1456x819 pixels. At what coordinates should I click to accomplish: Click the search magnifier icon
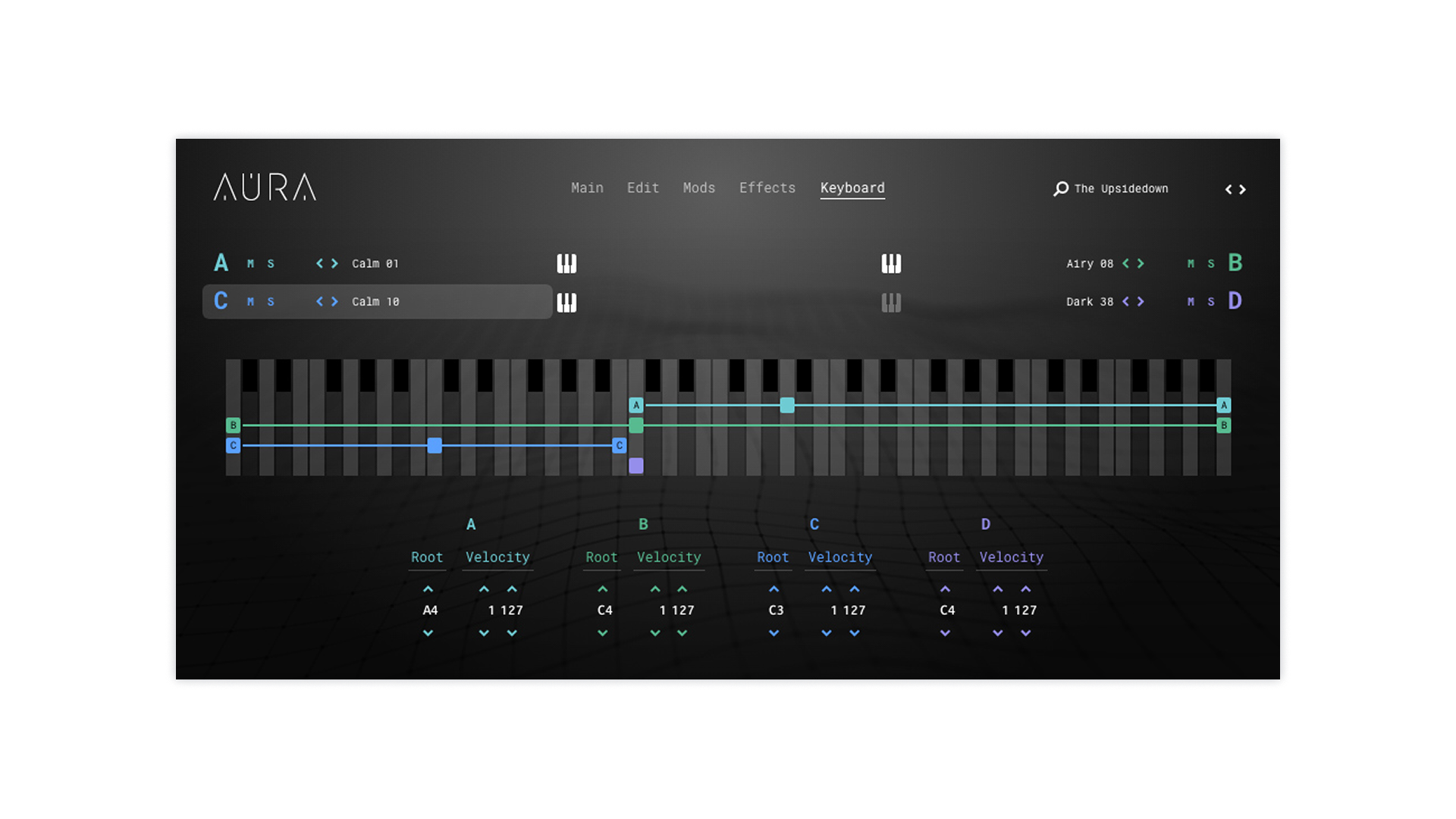[x=1061, y=189]
